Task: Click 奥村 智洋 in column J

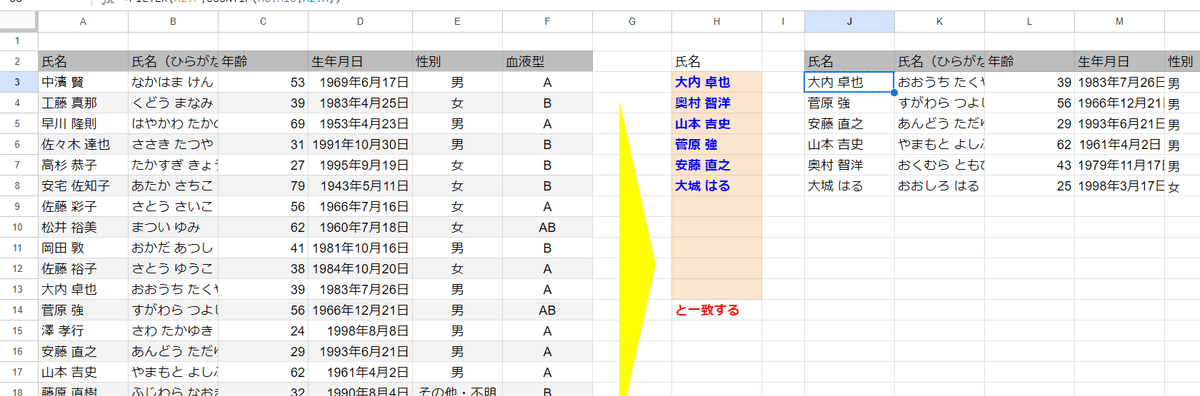Action: [849, 165]
